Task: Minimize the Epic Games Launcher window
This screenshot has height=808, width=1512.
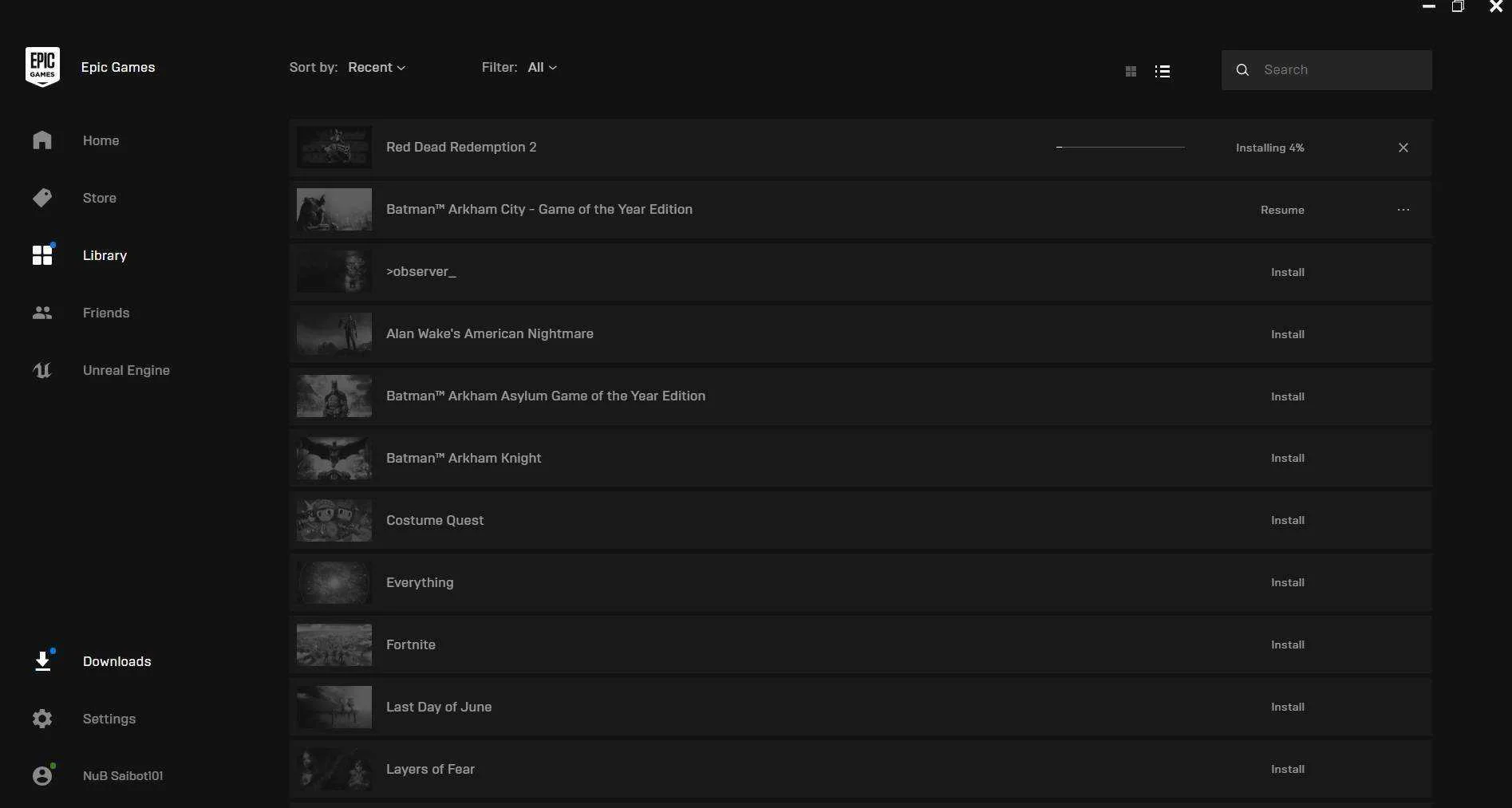Action: point(1429,6)
